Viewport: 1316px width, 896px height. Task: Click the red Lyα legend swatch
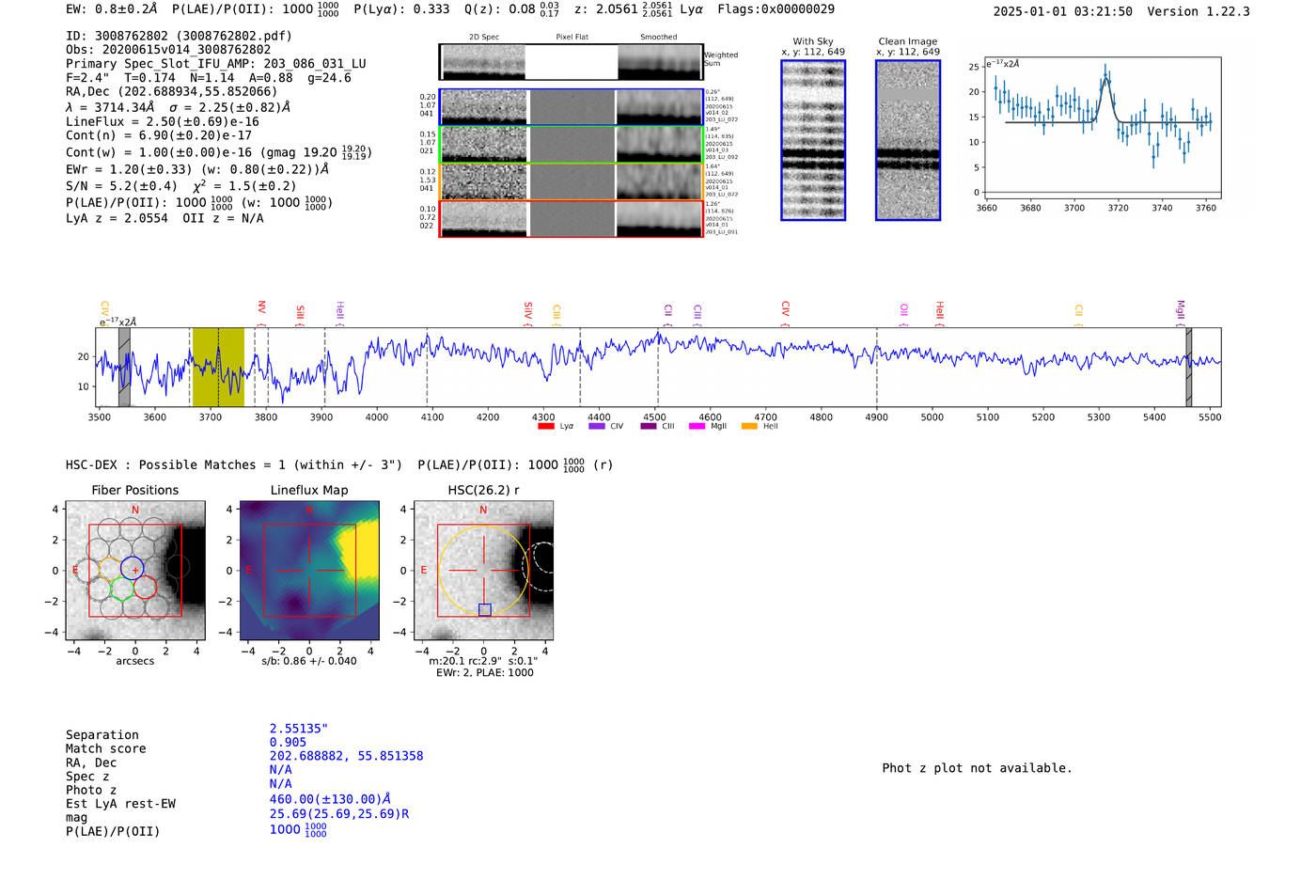tap(546, 427)
